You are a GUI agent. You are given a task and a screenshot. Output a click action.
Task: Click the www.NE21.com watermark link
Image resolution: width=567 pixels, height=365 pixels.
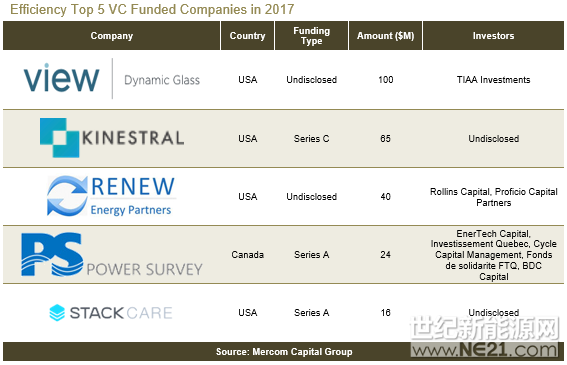pyautogui.click(x=485, y=350)
